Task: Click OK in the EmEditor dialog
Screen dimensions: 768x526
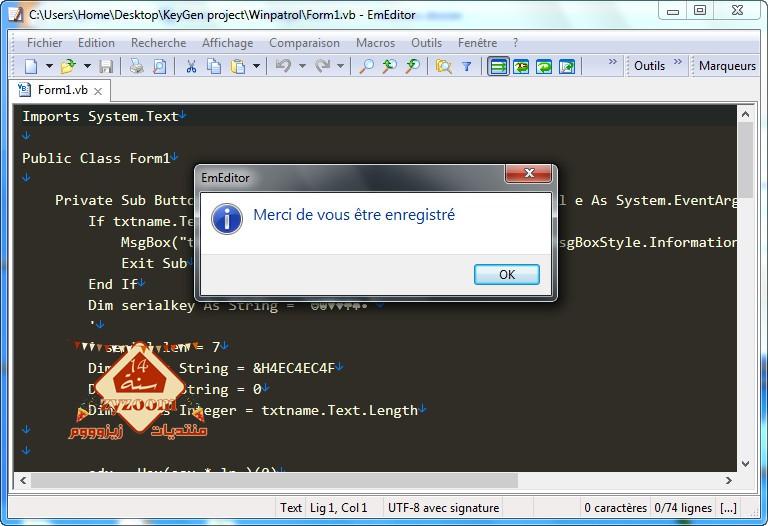Action: click(x=507, y=274)
